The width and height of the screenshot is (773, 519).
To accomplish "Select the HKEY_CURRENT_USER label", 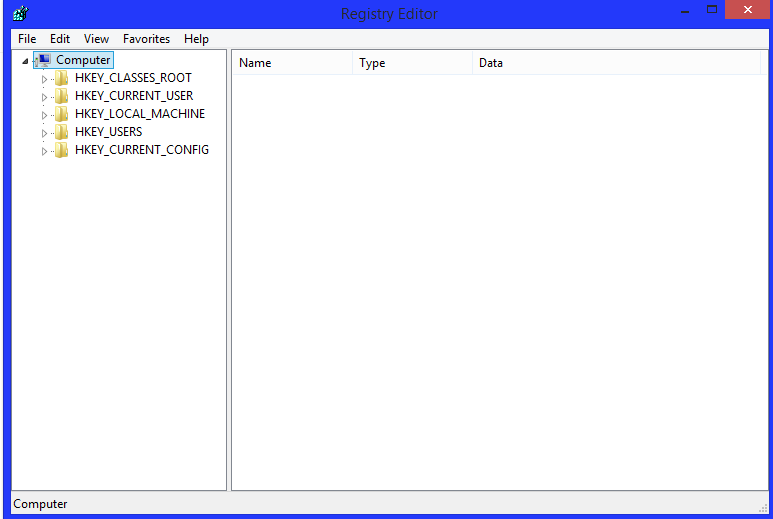I will pos(134,96).
